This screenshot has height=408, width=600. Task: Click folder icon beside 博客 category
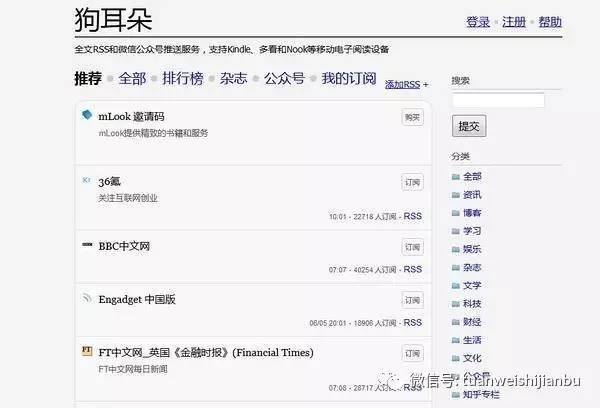pyautogui.click(x=455, y=213)
